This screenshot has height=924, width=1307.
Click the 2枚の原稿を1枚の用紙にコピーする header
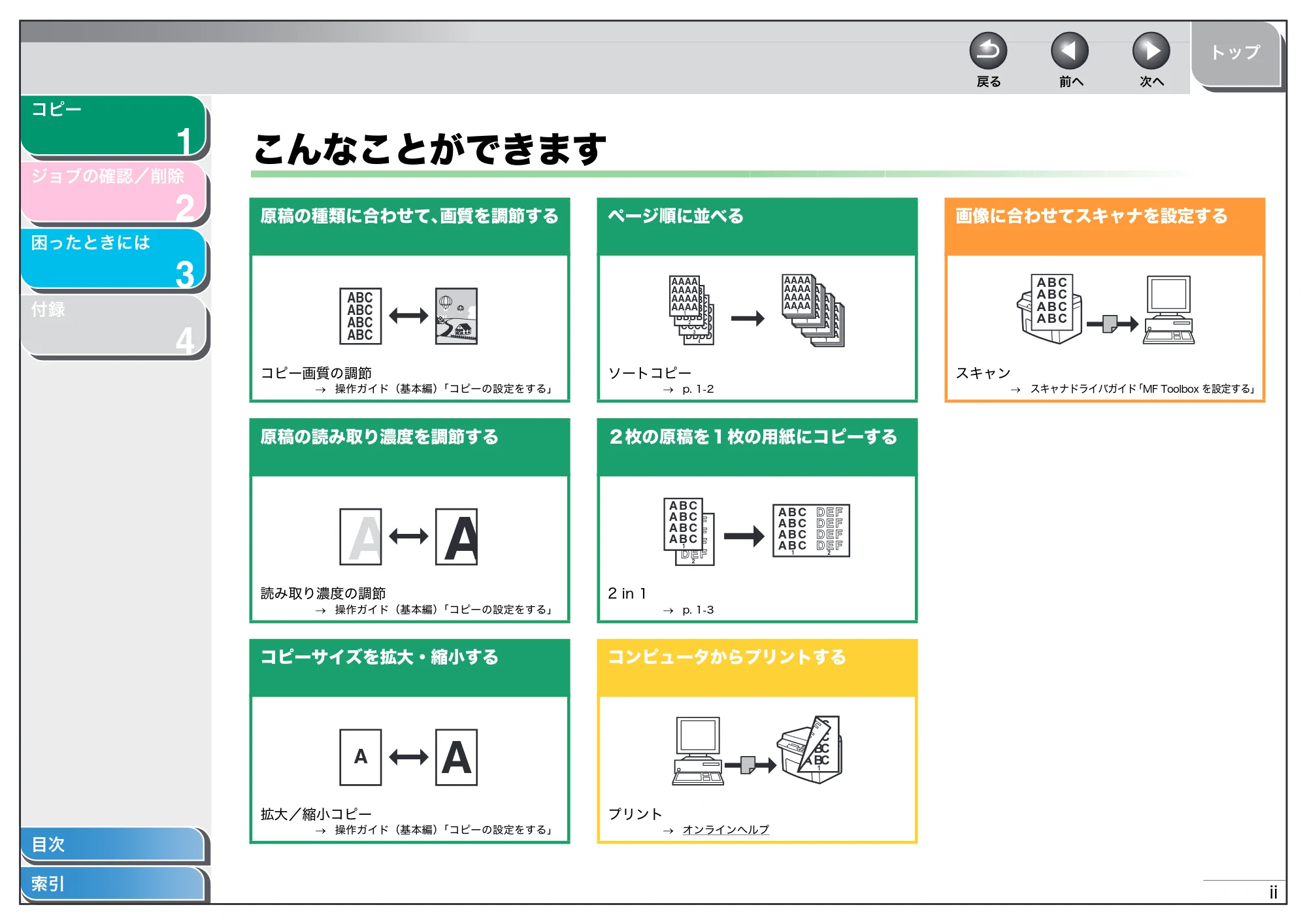coord(757,447)
